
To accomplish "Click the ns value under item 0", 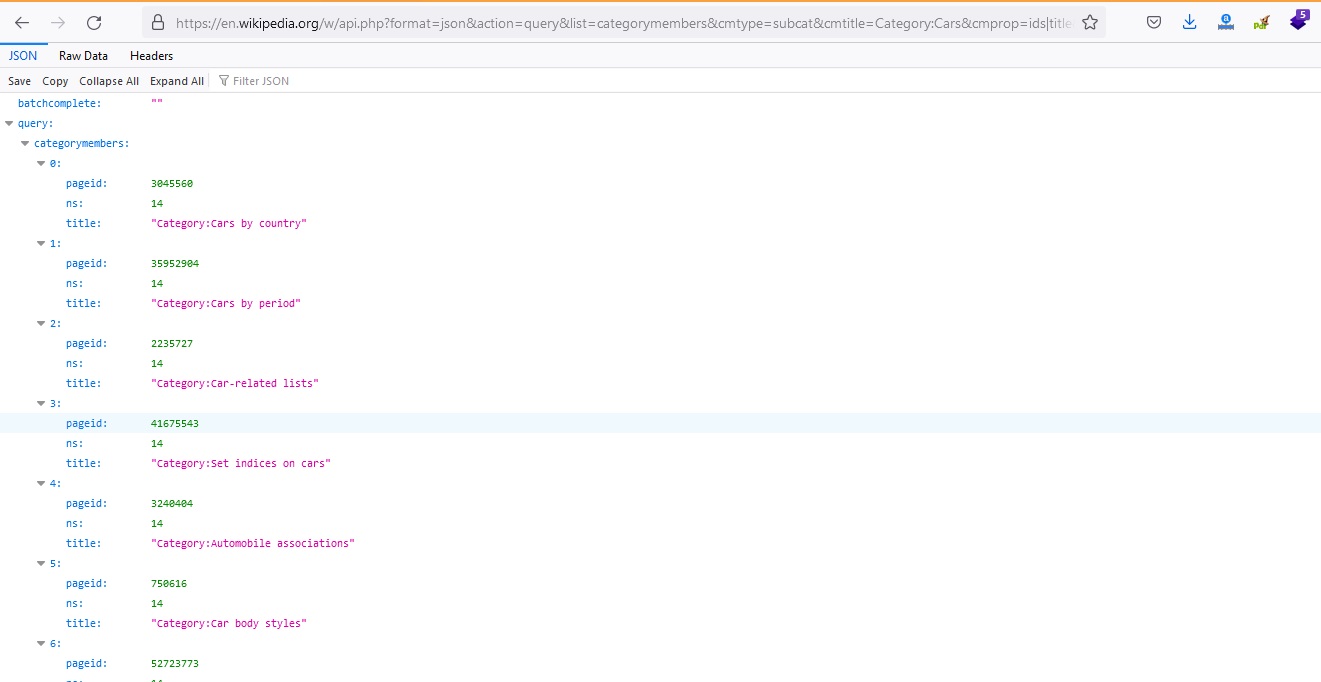I will [x=157, y=204].
